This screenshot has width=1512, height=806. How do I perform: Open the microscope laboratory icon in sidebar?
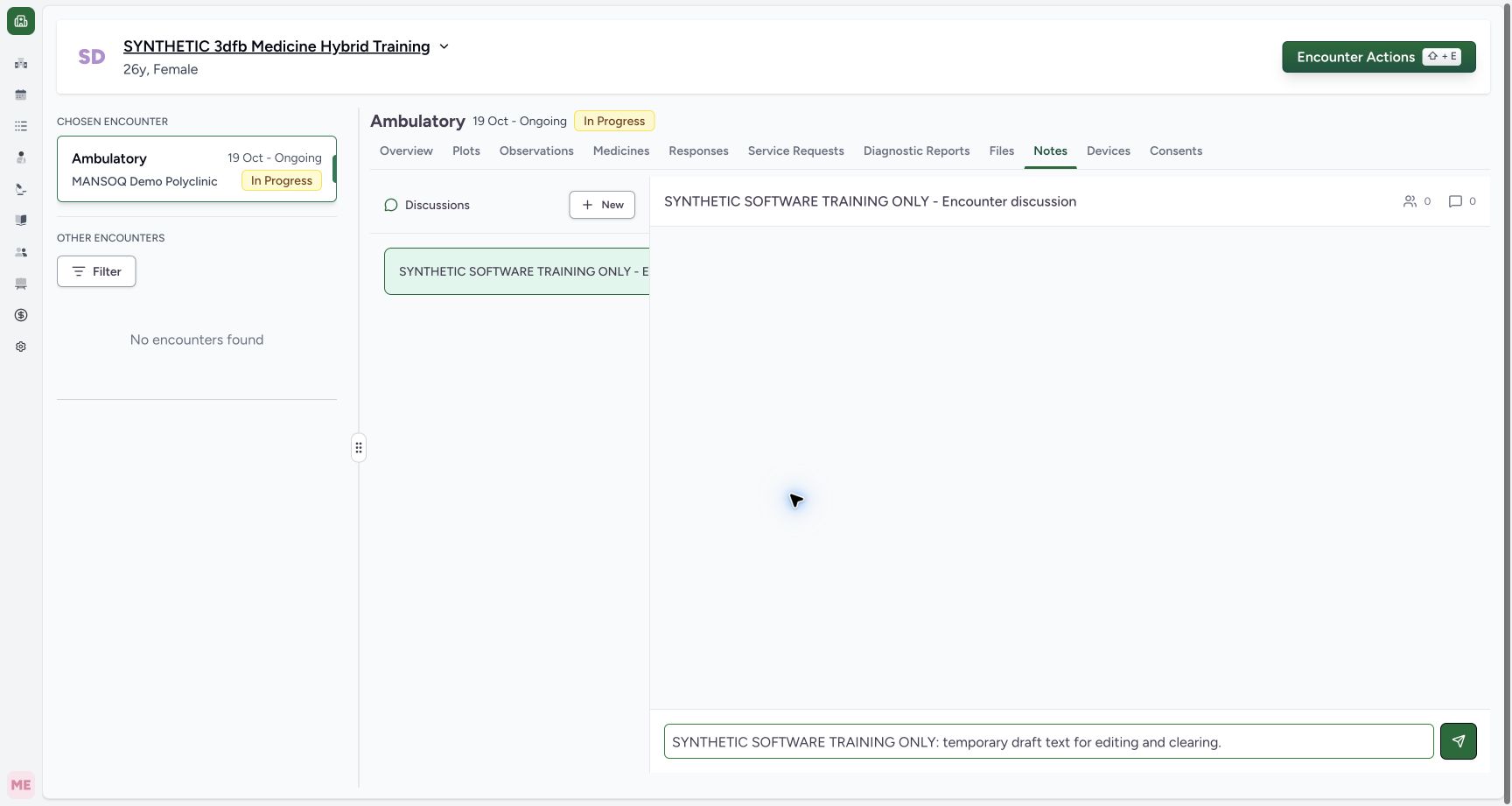(21, 189)
